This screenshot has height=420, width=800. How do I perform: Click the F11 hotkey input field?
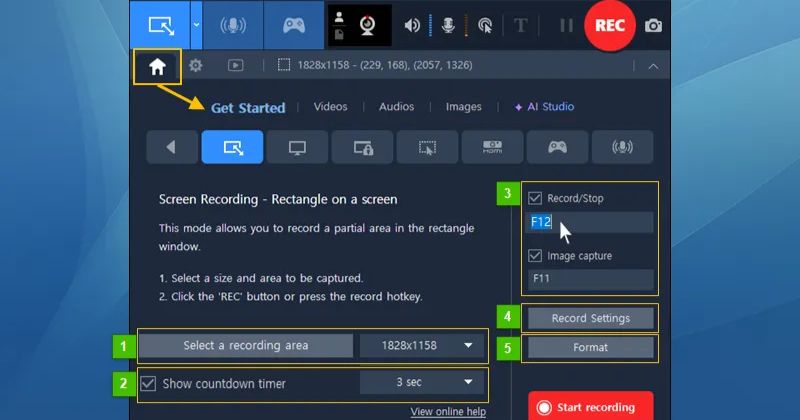pyautogui.click(x=590, y=279)
